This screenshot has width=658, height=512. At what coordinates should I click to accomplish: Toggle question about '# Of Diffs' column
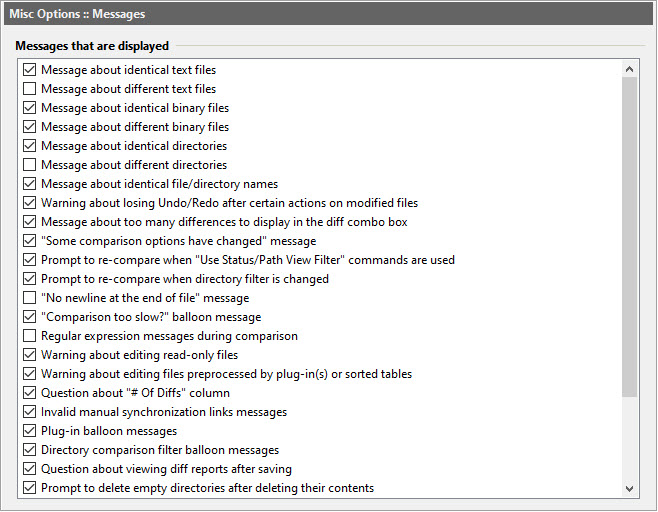[30, 393]
